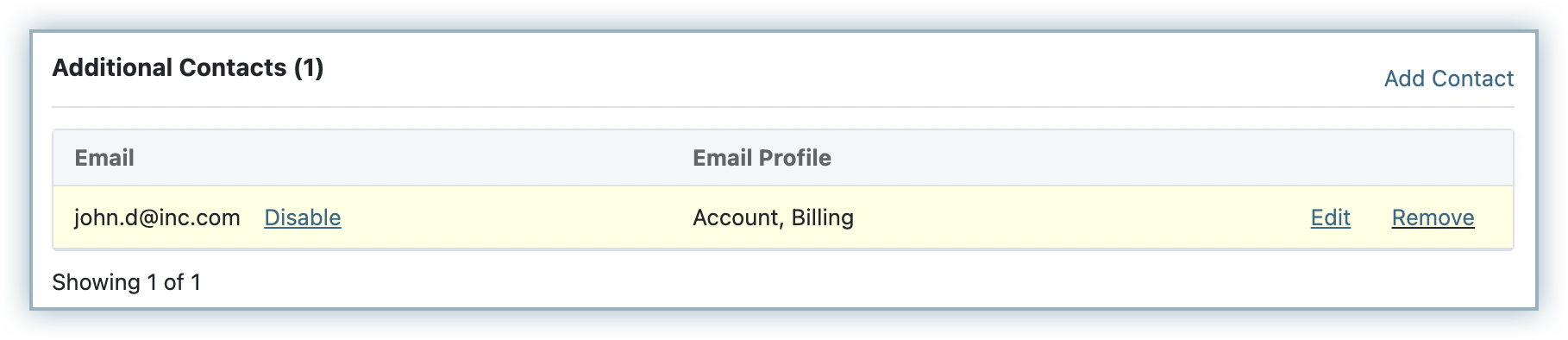Remove the john.d@inc.com contact

(x=1433, y=217)
